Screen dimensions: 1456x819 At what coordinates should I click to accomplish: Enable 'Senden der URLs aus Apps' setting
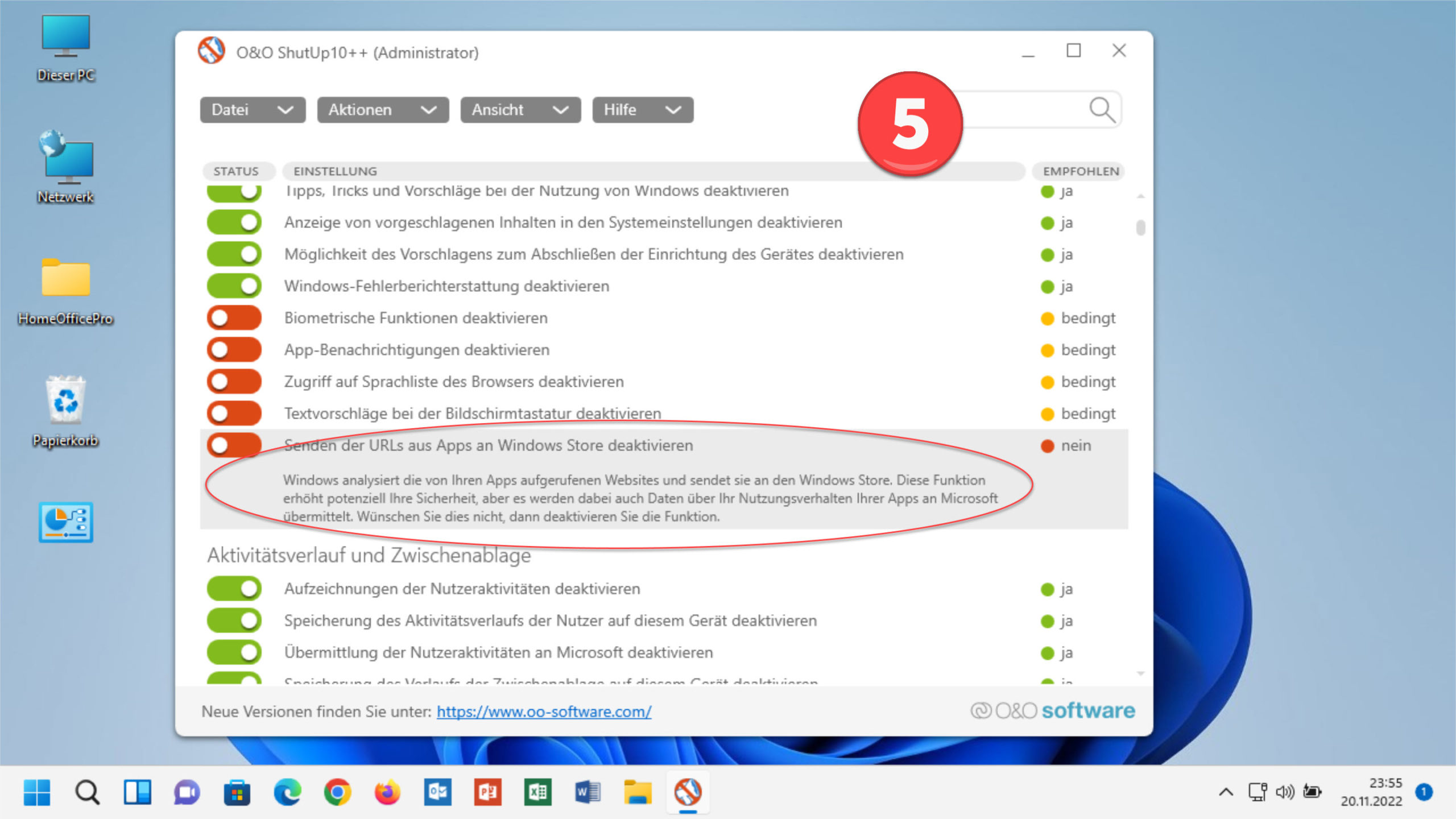point(233,445)
